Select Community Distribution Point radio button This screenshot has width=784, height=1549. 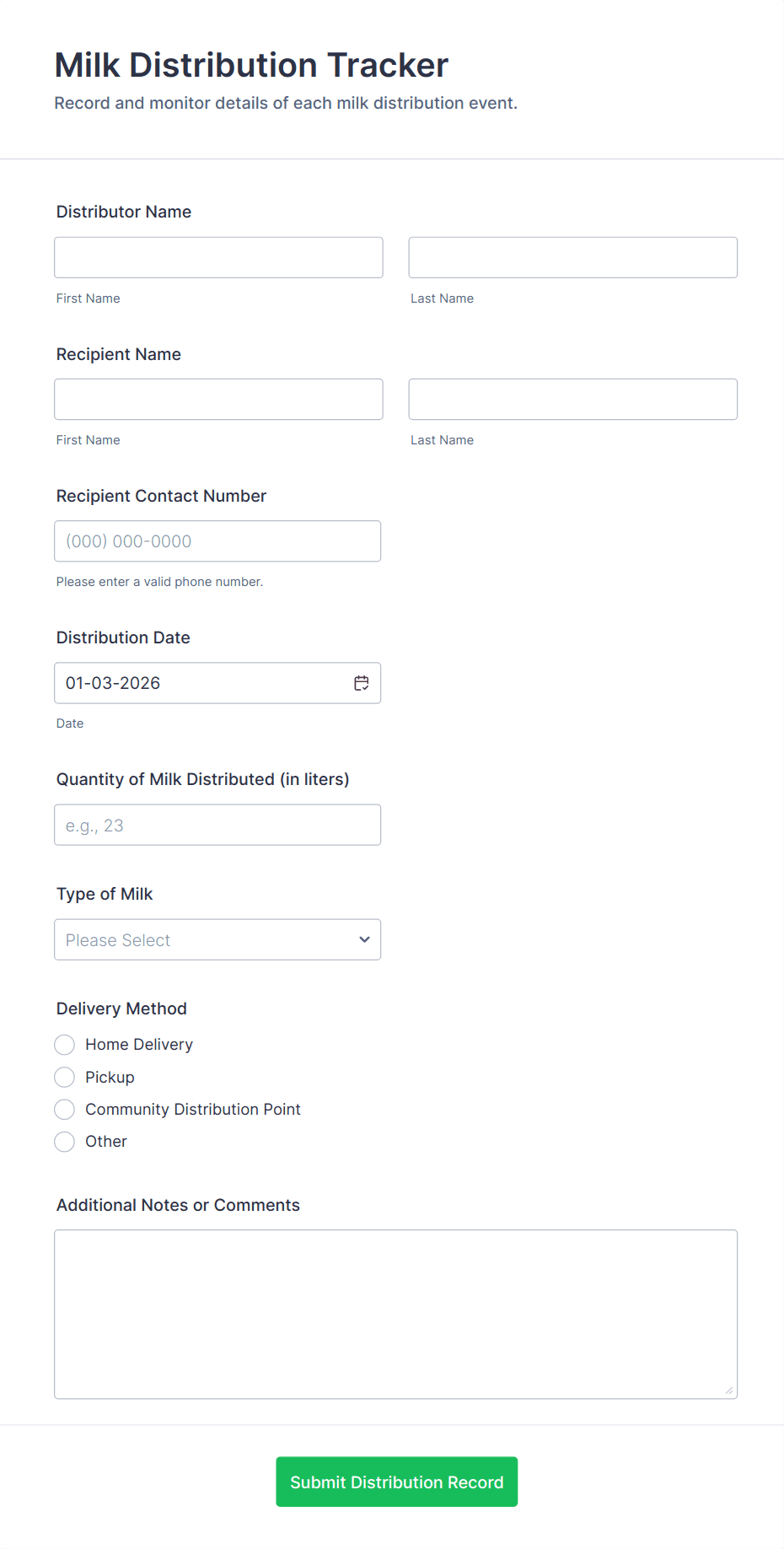point(65,1110)
